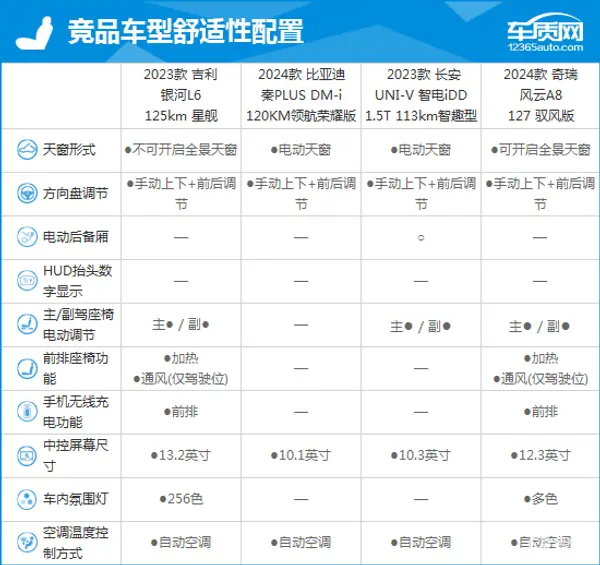Image resolution: width=600 pixels, height=565 pixels.
Task: Click the 天窗形式 row label
Action: pyautogui.click(x=69, y=150)
